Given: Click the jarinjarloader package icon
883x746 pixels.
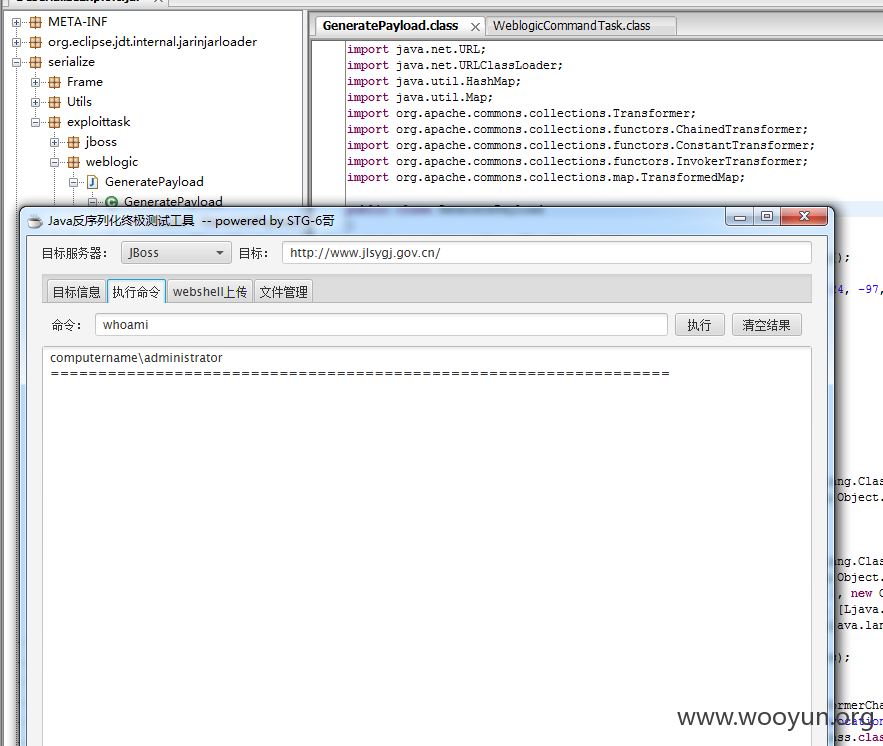Looking at the screenshot, I should (x=35, y=42).
